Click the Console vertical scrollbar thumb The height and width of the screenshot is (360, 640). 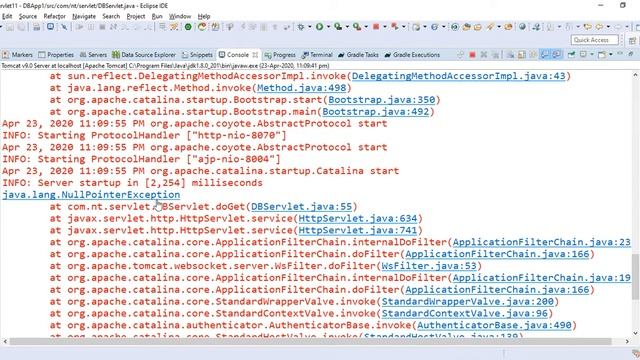coord(636,276)
